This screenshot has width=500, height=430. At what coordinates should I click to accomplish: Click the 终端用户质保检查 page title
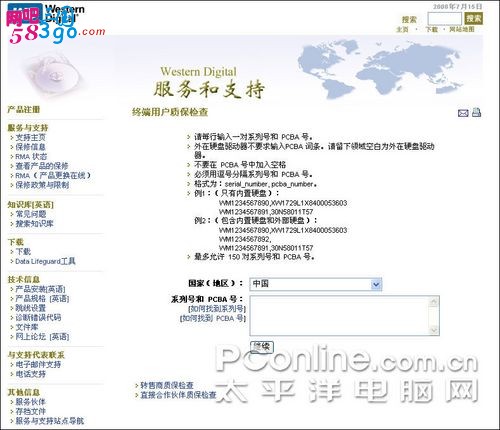(x=170, y=112)
